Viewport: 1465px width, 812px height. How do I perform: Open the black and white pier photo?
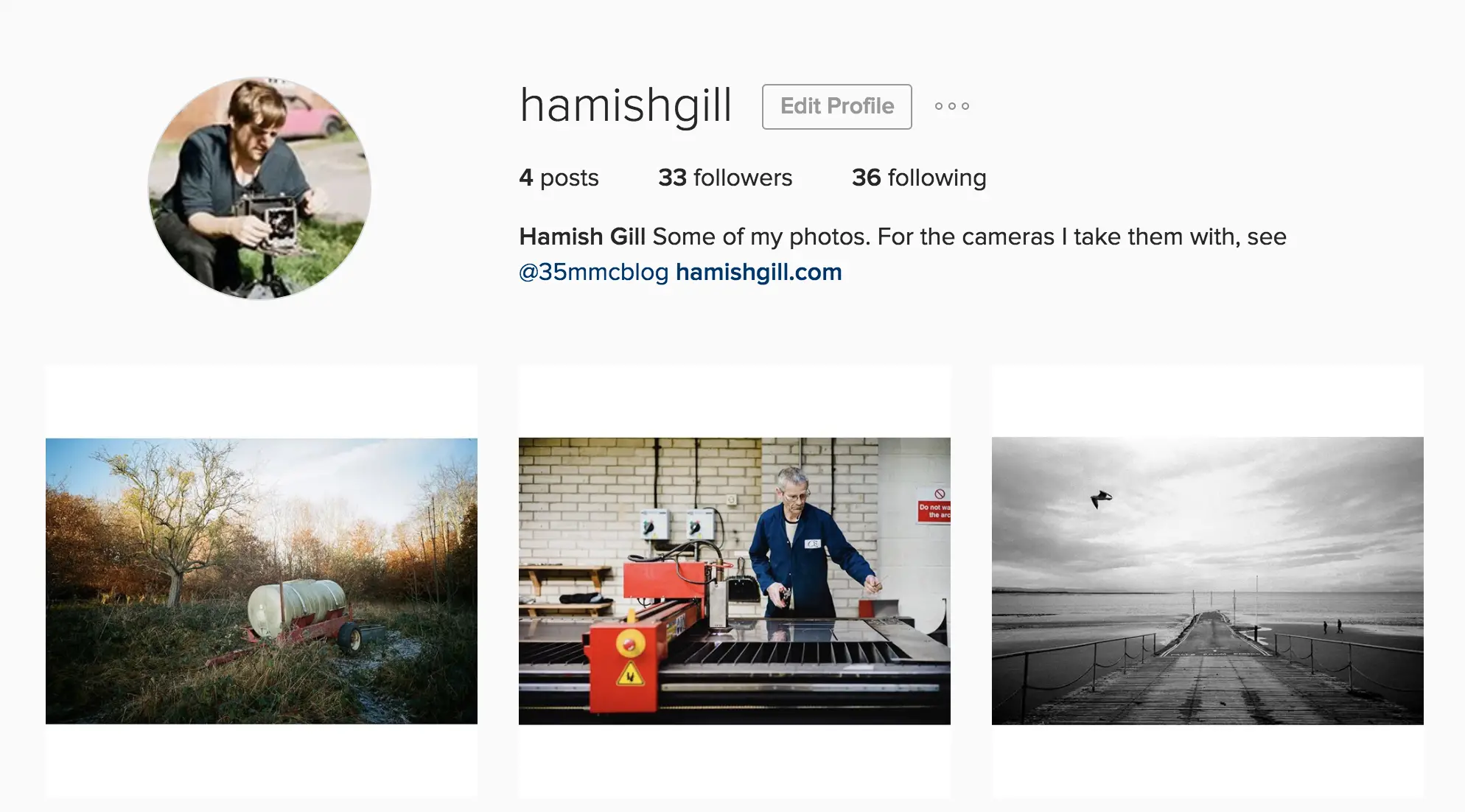[x=1208, y=581]
